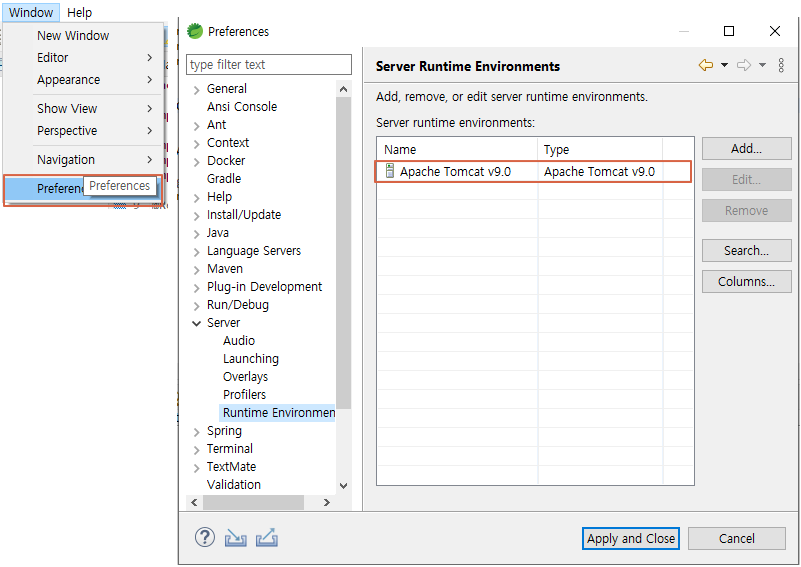Viewport: 801px width, 567px height.
Task: Click the Help icon in Preferences dialog
Action: 205,537
